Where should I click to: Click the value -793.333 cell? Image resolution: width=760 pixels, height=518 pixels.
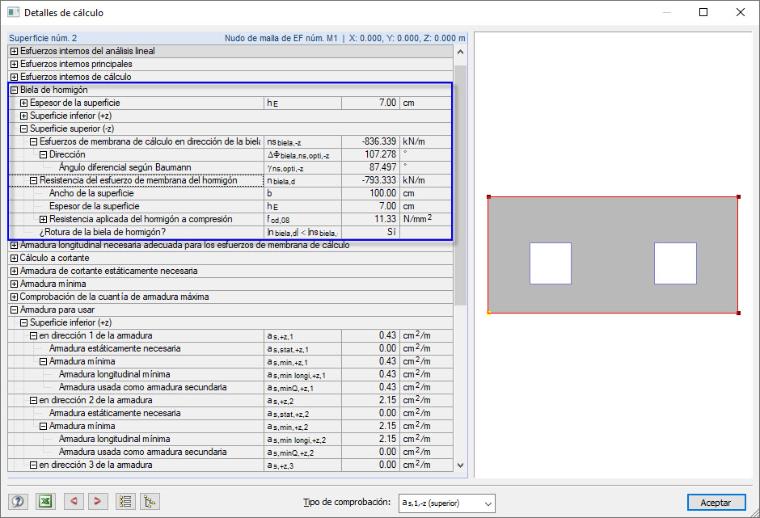coord(370,180)
